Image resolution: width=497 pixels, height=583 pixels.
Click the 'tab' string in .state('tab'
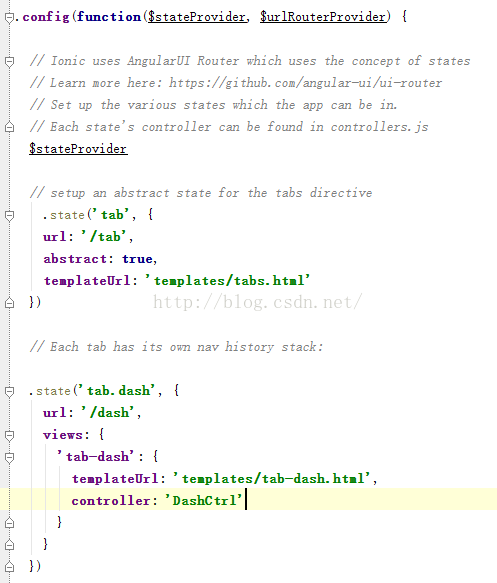110,215
